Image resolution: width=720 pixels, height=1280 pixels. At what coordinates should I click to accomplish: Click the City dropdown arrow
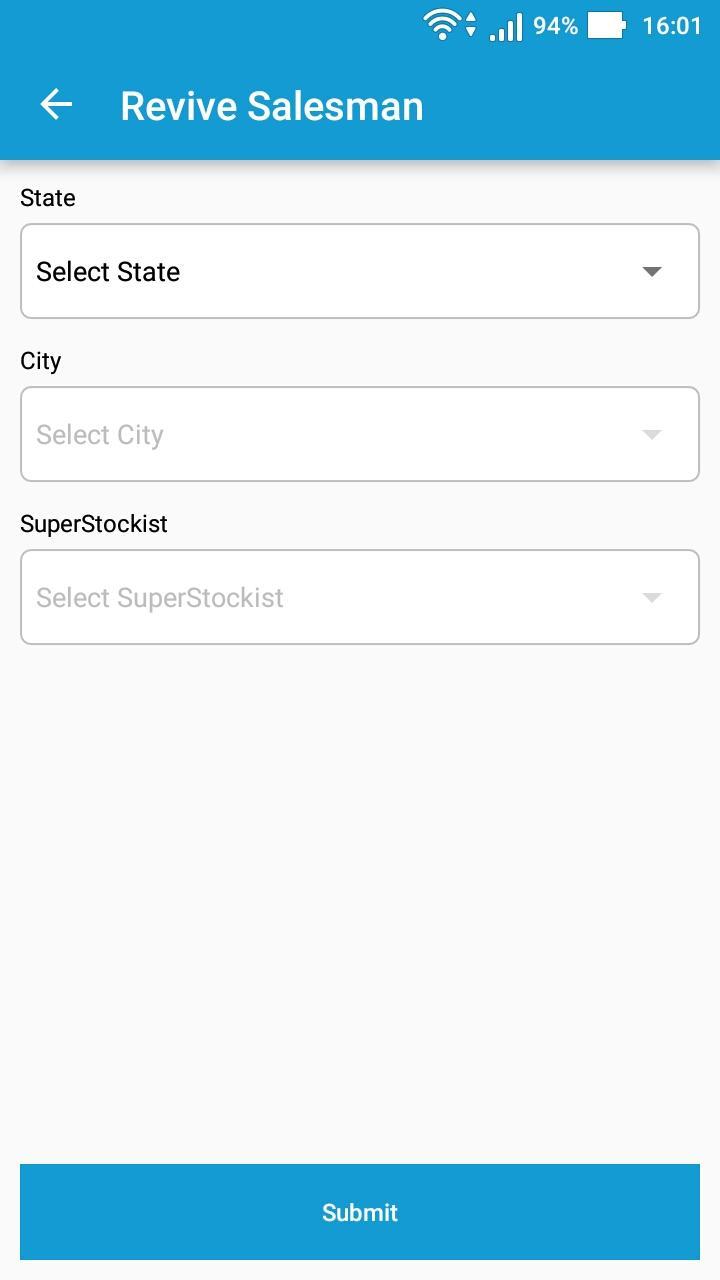click(652, 434)
